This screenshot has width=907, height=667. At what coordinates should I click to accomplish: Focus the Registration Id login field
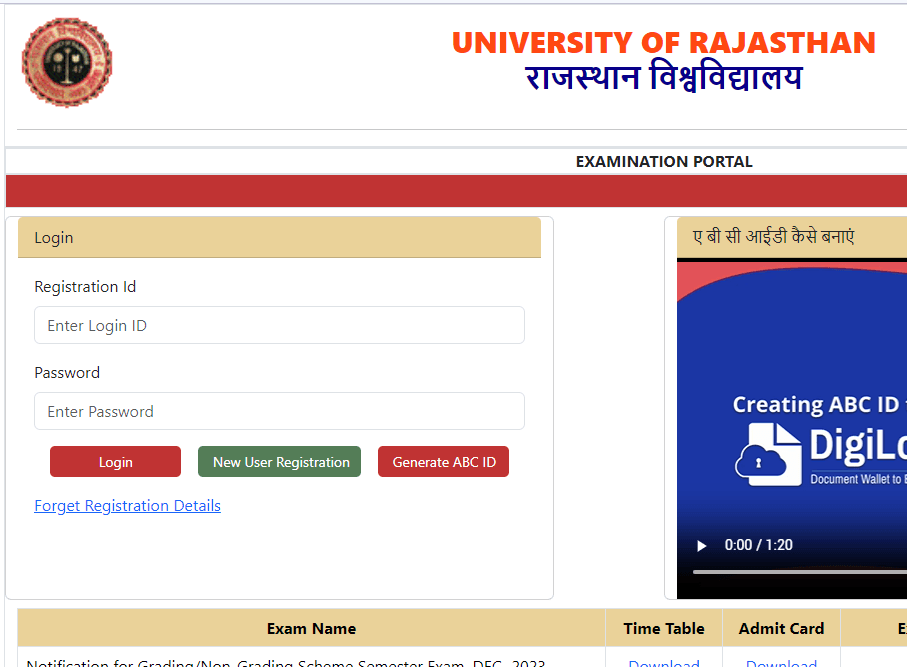(x=279, y=326)
